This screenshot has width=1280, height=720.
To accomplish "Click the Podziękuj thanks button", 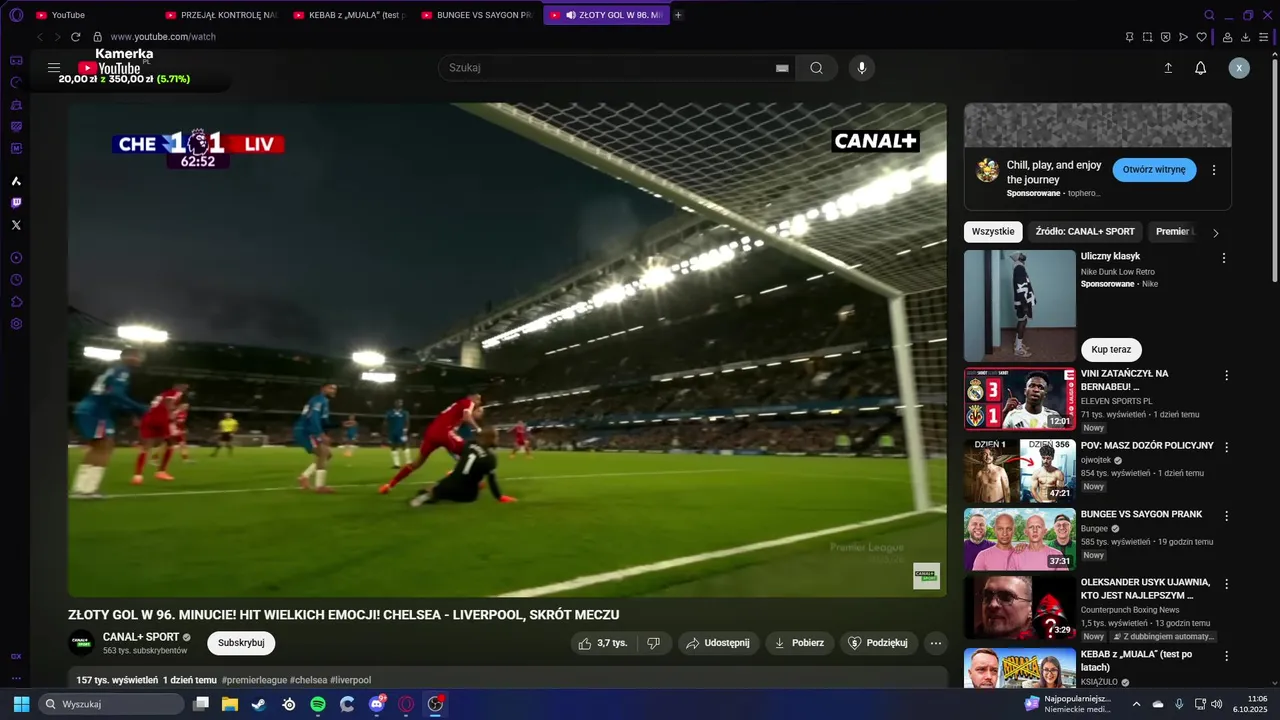I will pos(878,643).
